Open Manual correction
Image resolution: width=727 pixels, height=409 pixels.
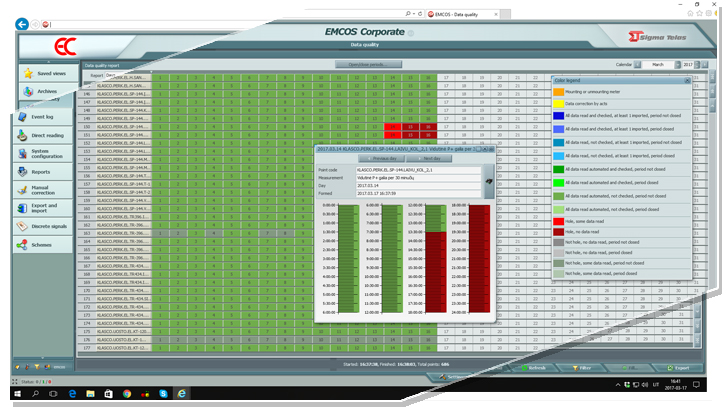44,190
